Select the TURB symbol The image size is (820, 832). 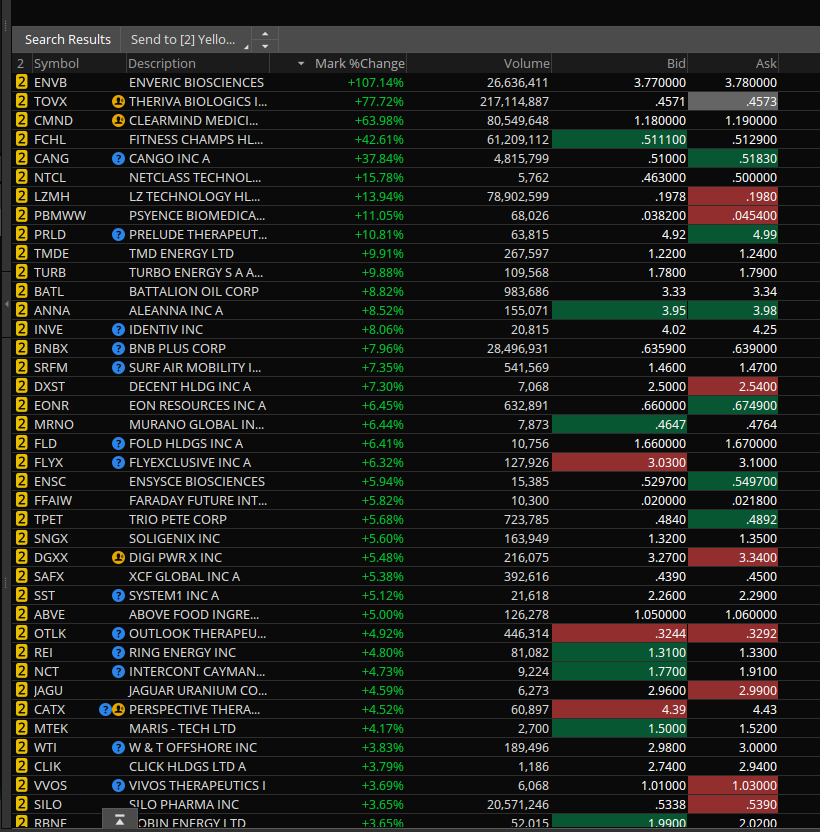[x=50, y=272]
